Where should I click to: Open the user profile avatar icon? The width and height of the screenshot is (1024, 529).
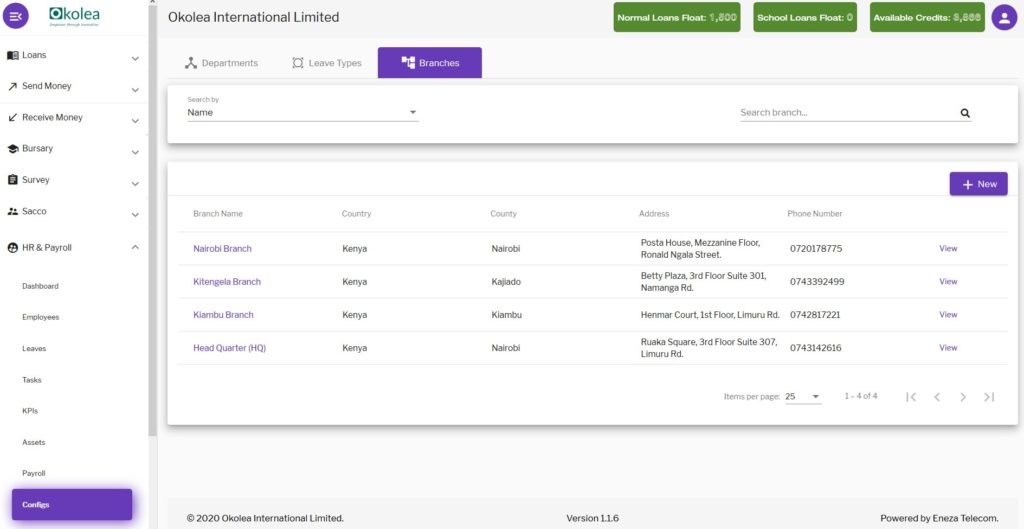tap(1003, 17)
